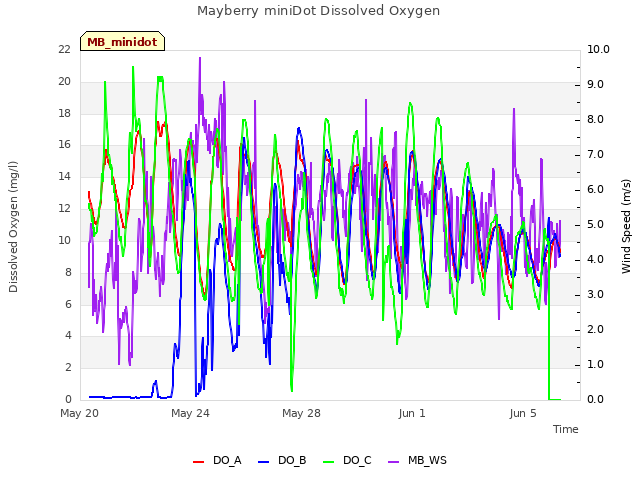Click the 9.0 value on wind speed axis
640x480 pixels.
click(x=595, y=84)
